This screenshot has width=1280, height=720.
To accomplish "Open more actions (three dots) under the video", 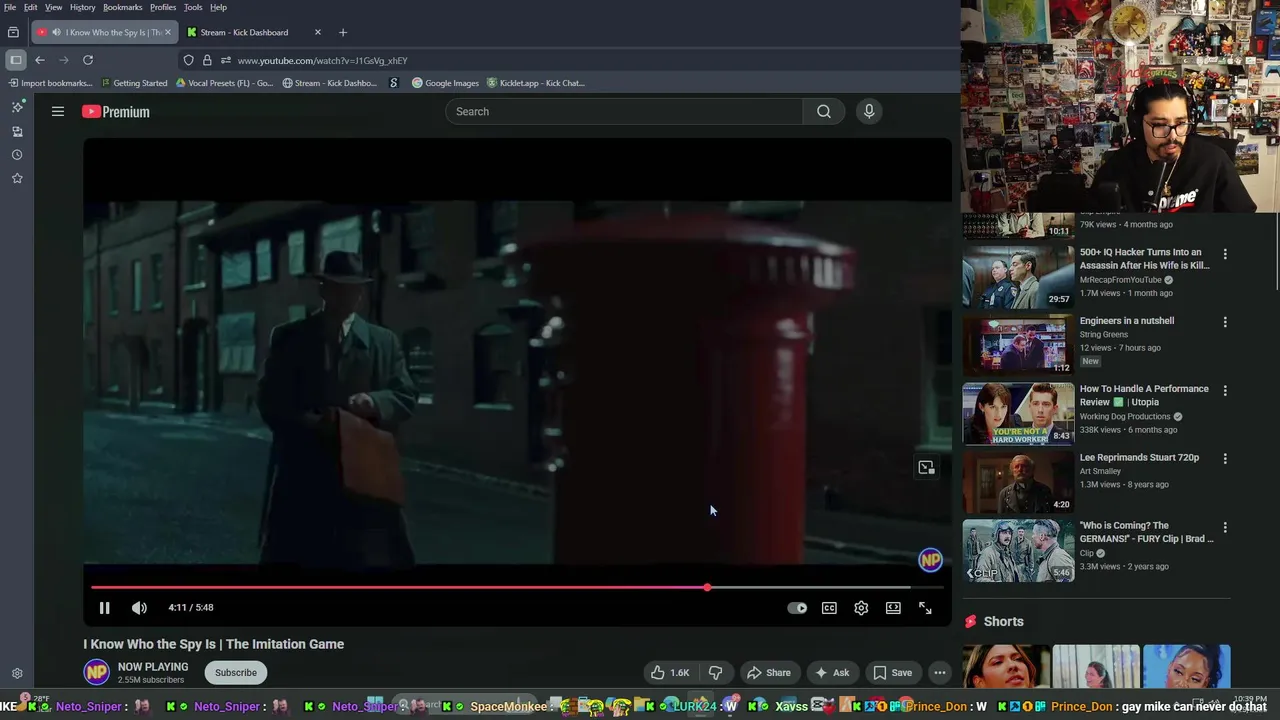I will [x=940, y=673].
